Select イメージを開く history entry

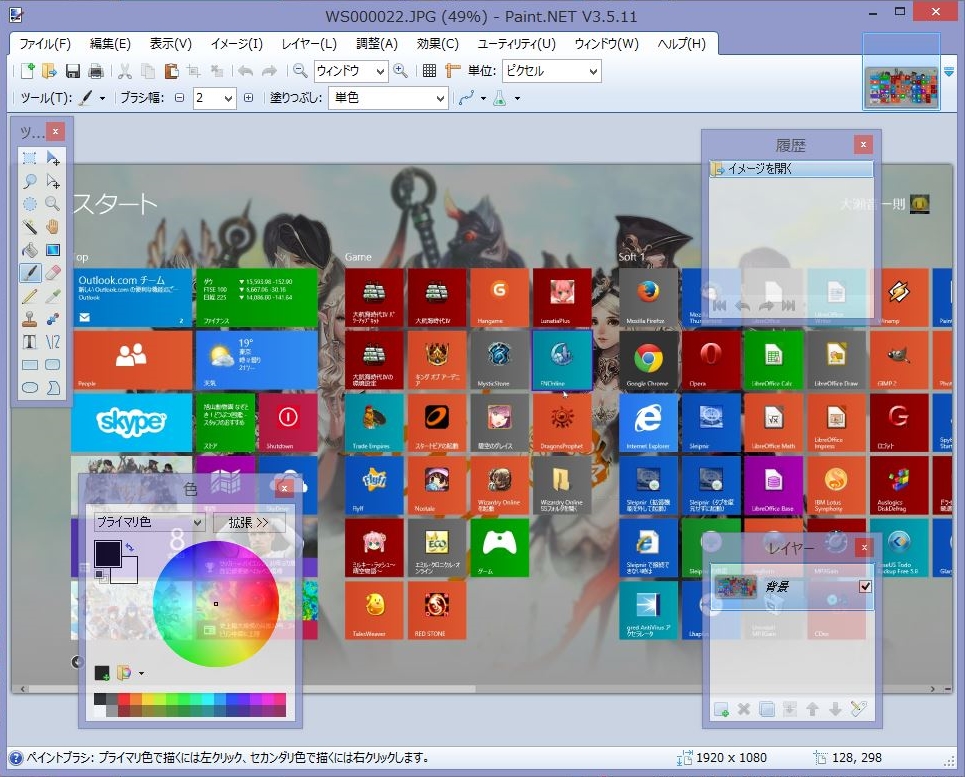791,169
